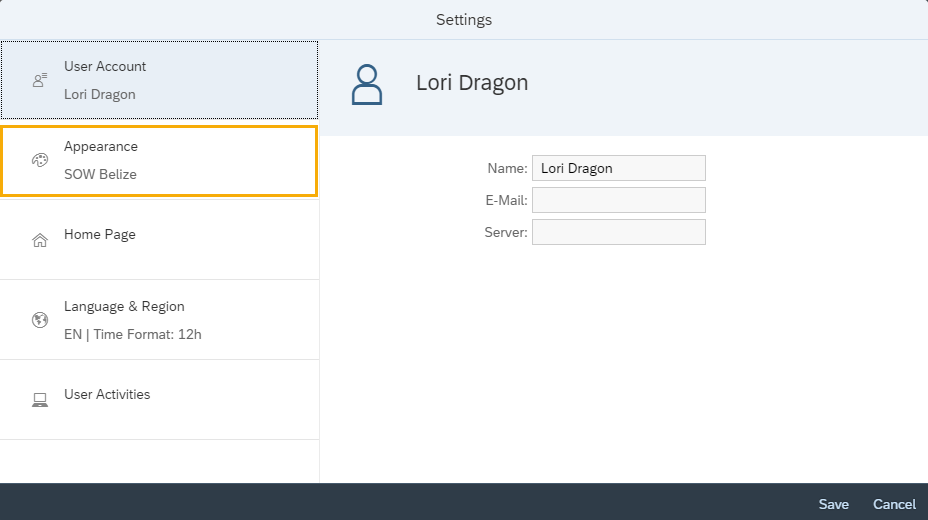Screen dimensions: 928x520
Task: Focus the E-Mail input field
Action: [618, 200]
